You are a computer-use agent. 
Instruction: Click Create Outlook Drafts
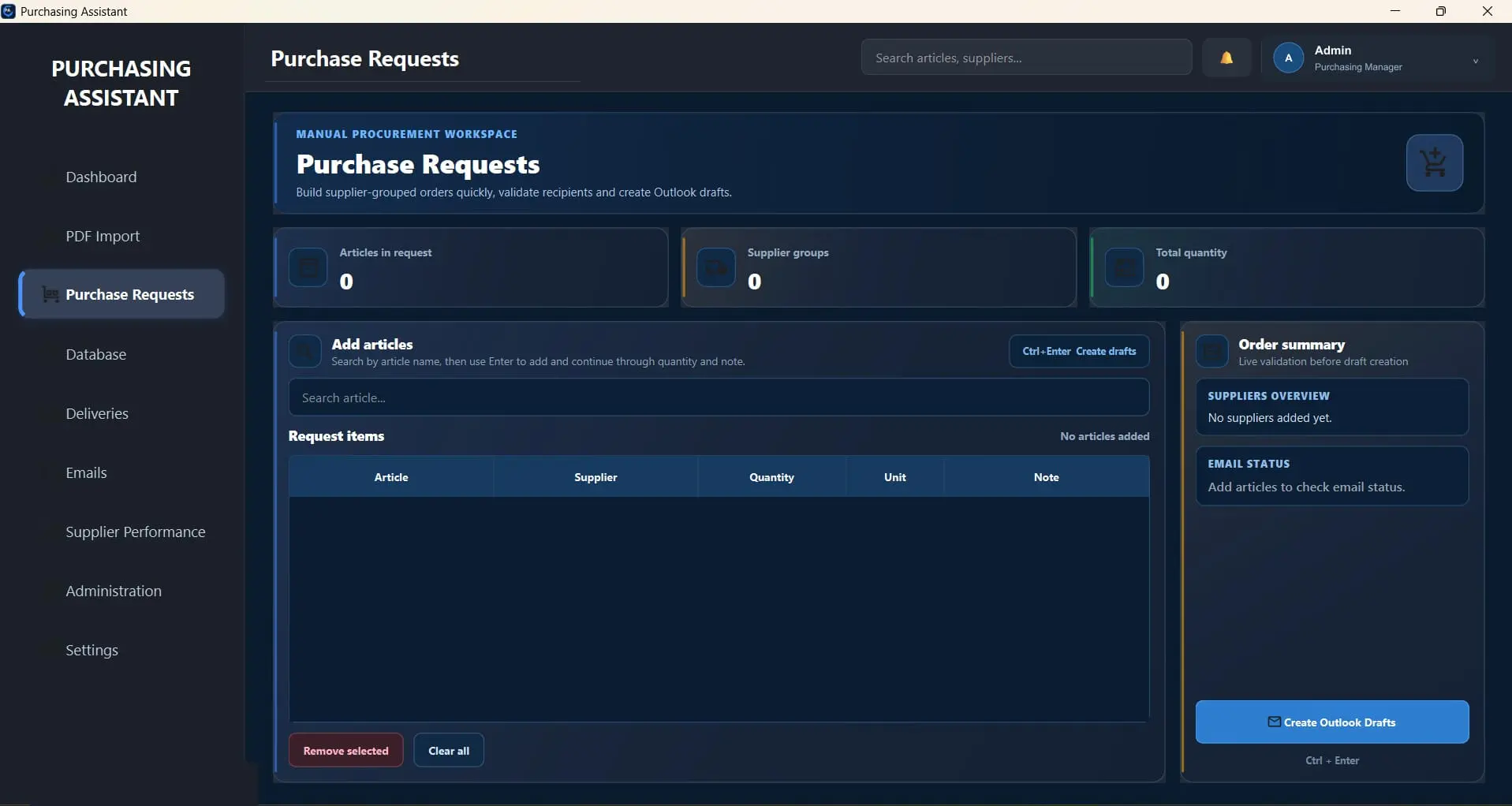[x=1332, y=722]
